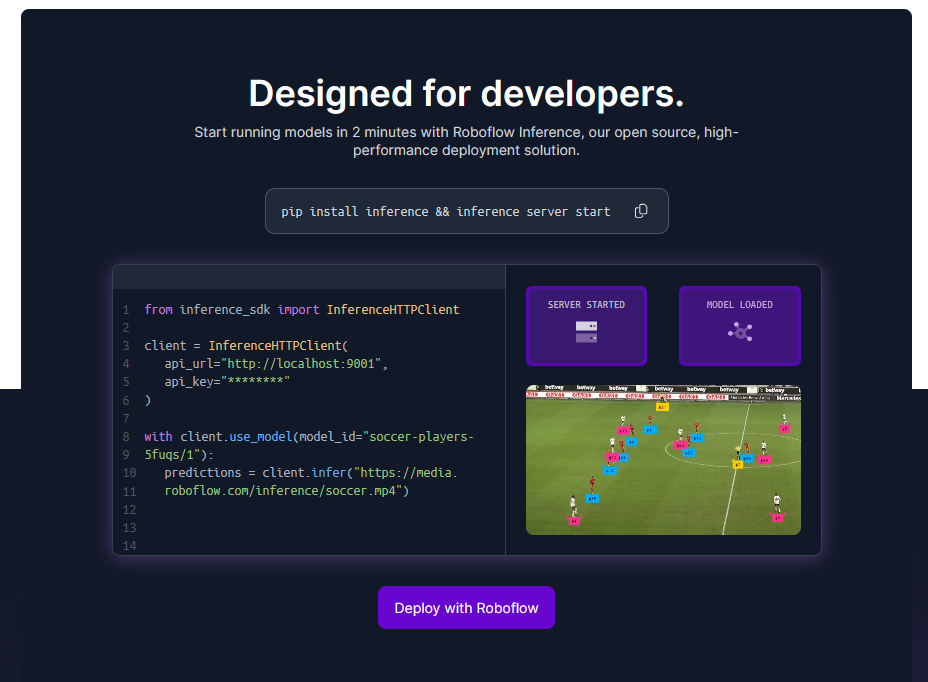This screenshot has width=928, height=682.
Task: Click the api_key code line
Action: (x=227, y=382)
